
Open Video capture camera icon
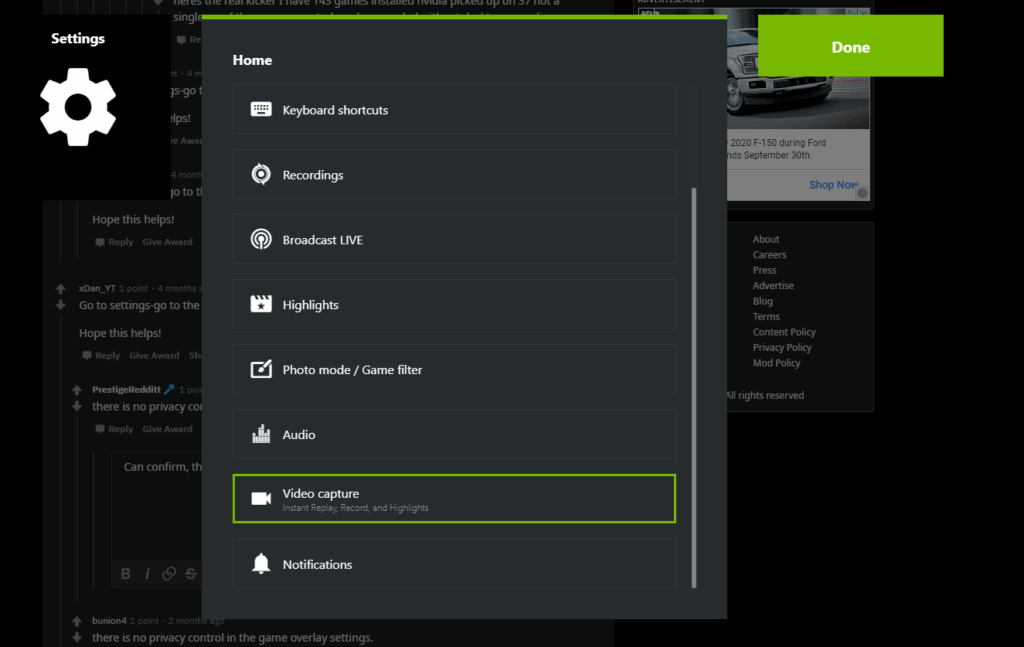[x=261, y=498]
